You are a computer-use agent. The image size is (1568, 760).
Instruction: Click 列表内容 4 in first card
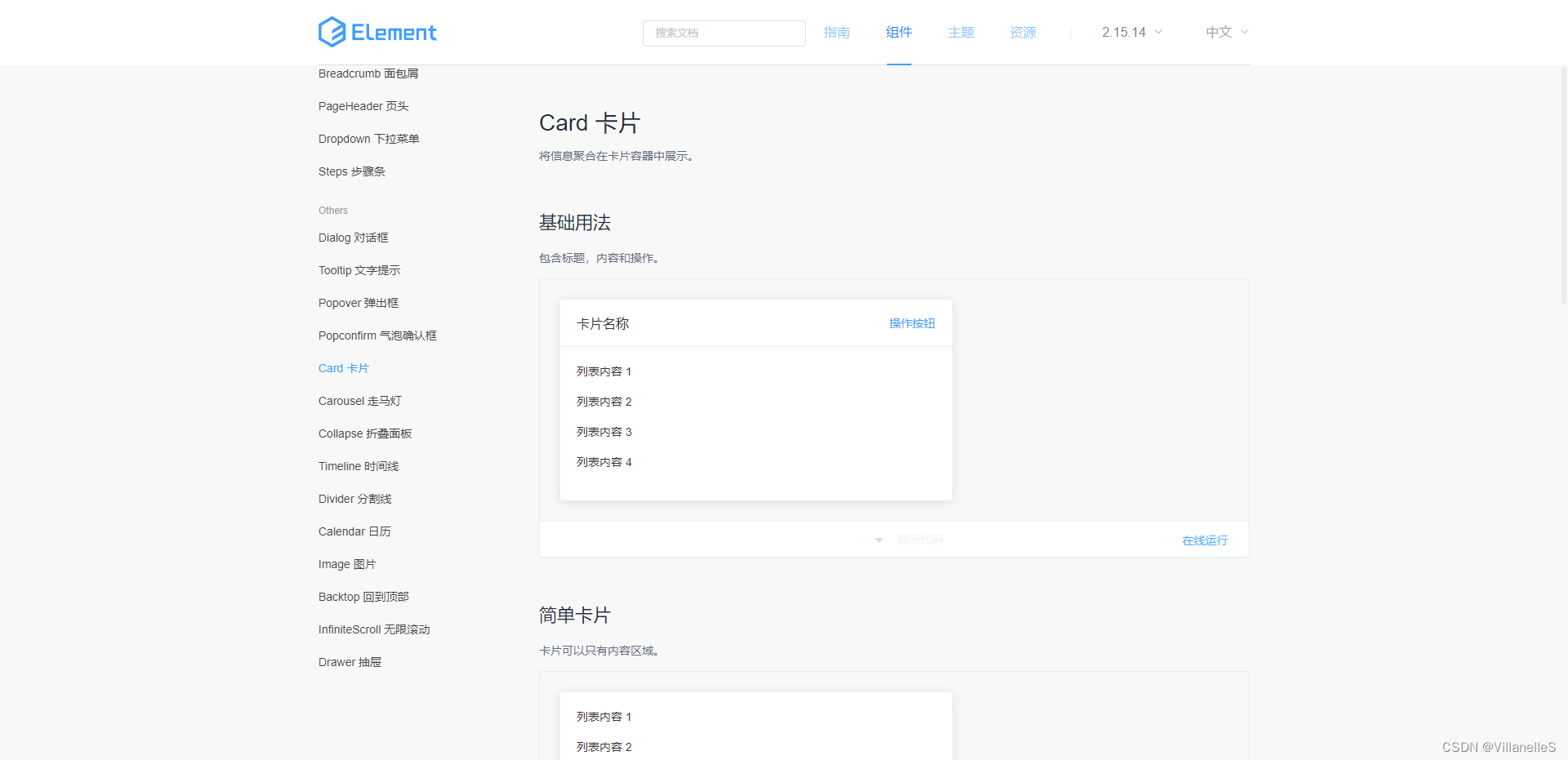click(x=604, y=462)
